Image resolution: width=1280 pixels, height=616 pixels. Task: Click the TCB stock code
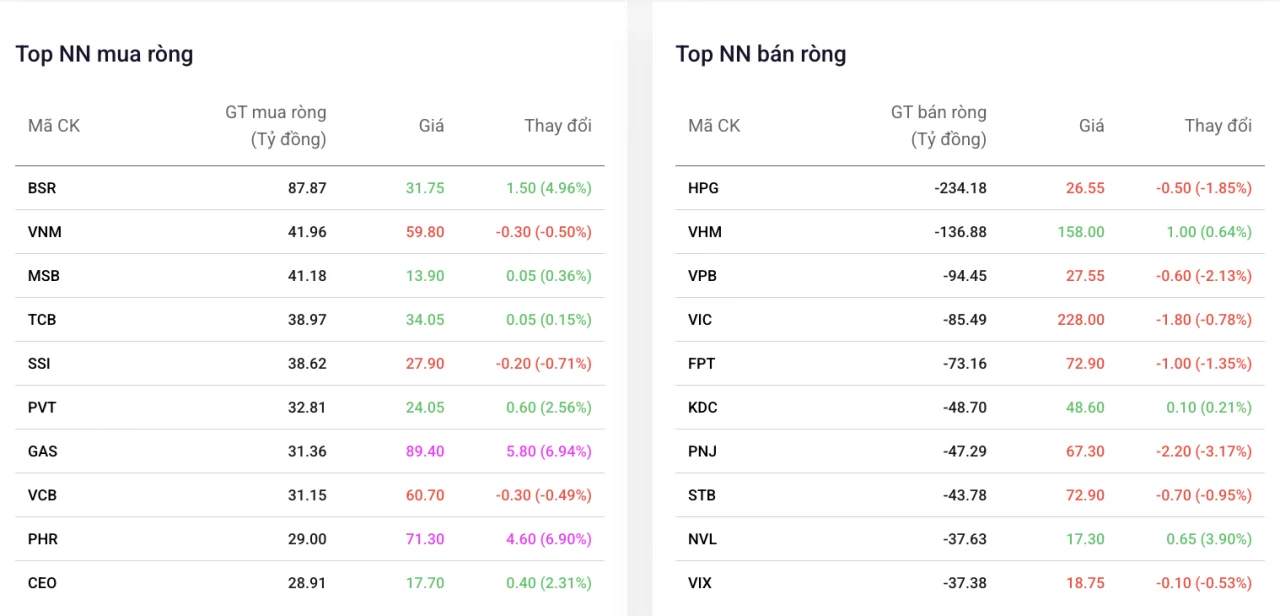coord(42,320)
